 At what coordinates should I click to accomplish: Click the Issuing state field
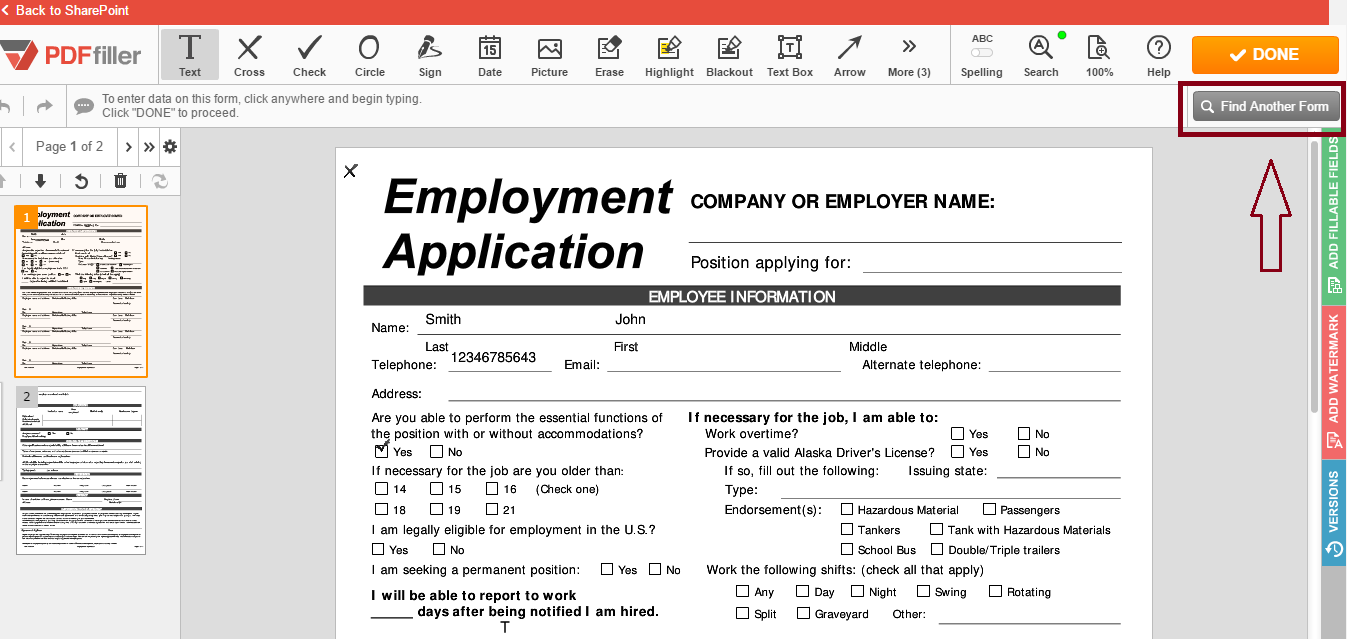click(1058, 470)
